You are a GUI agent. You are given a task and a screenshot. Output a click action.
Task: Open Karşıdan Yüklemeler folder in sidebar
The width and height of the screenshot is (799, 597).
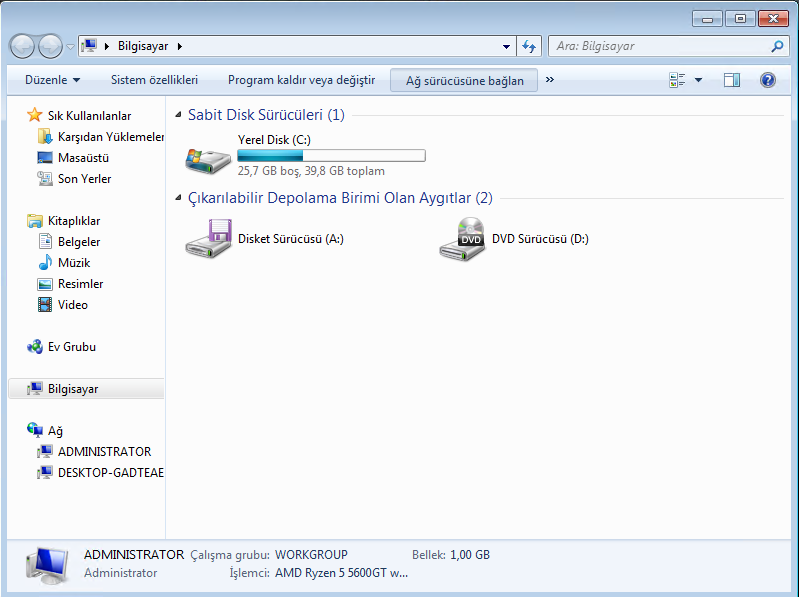pos(110,137)
